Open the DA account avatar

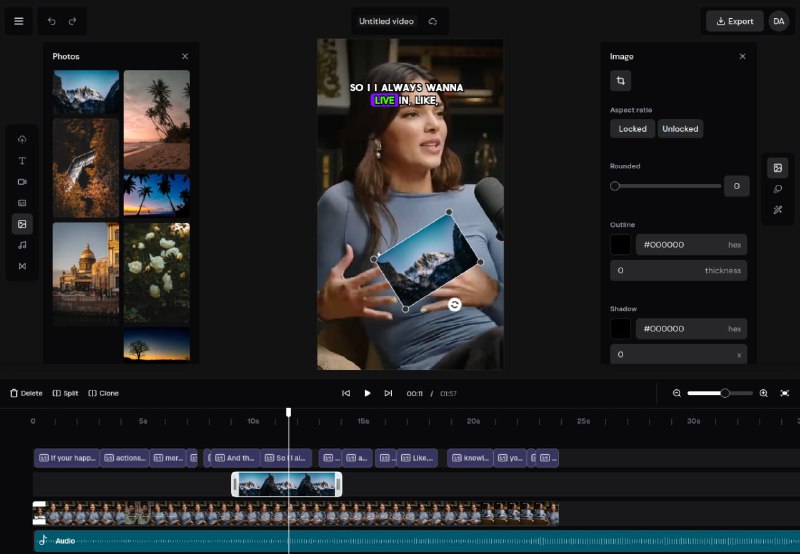pos(779,21)
